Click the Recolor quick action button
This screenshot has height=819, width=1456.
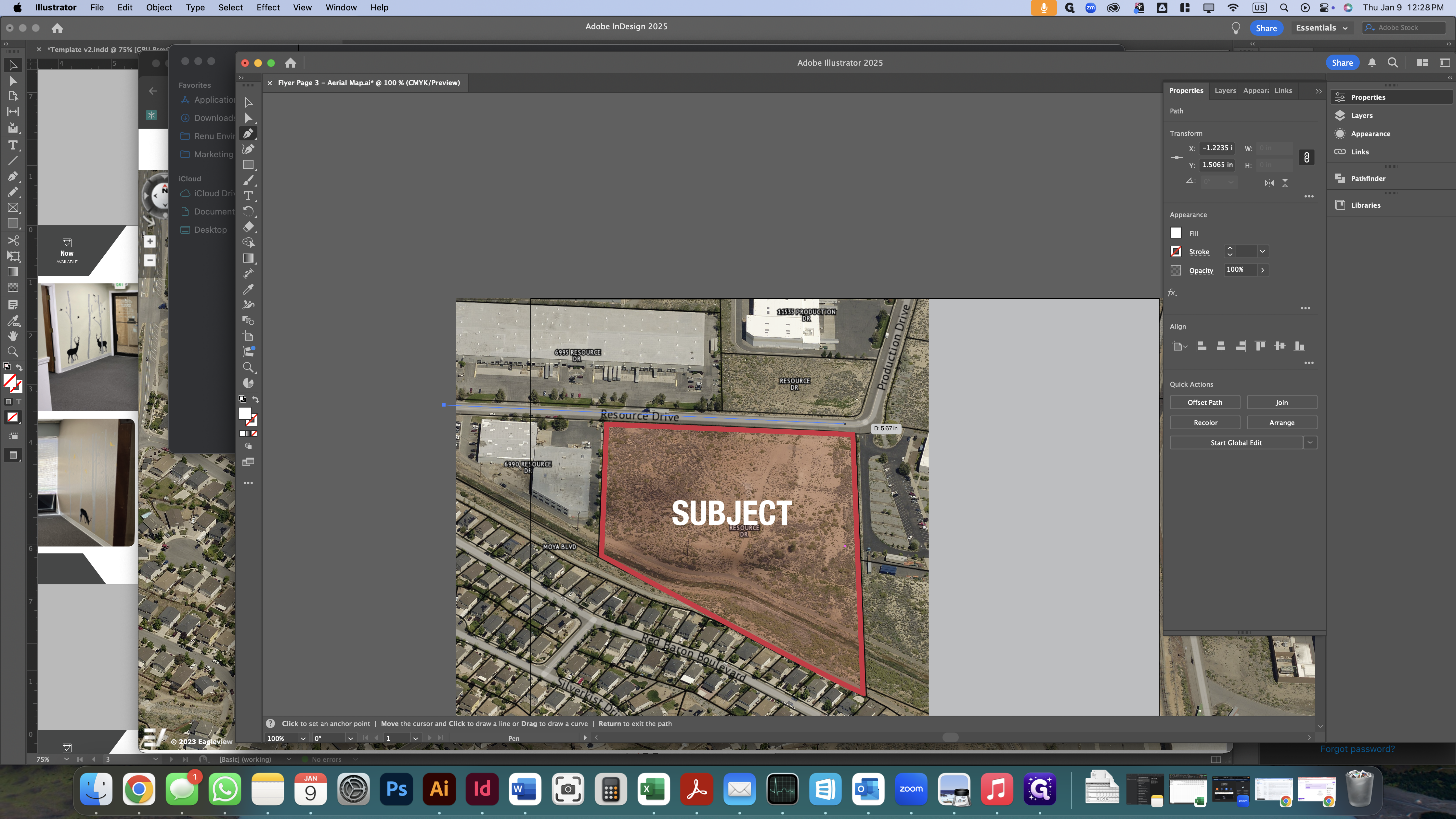click(x=1204, y=423)
